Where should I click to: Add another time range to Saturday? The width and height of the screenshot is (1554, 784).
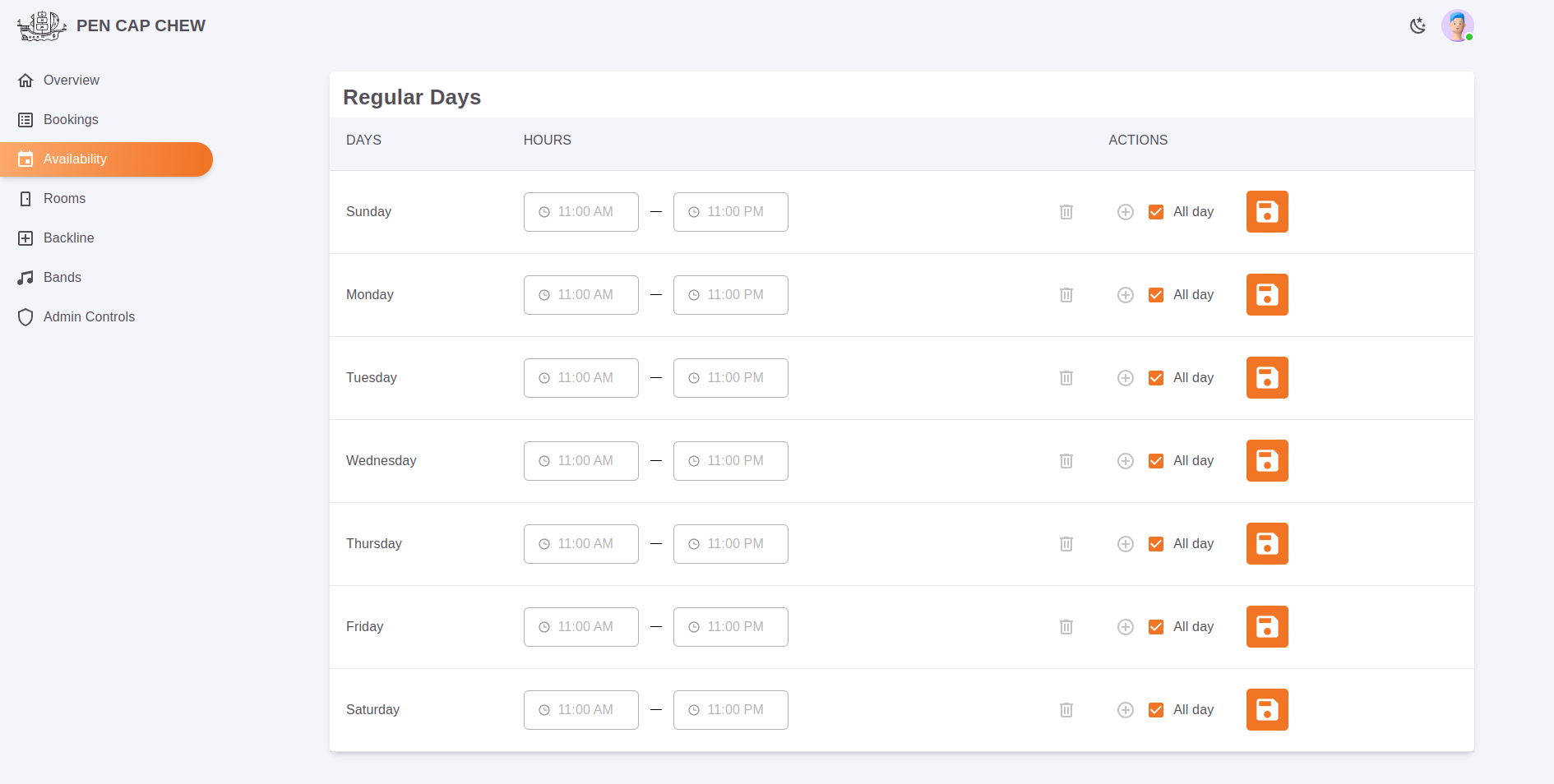(x=1126, y=710)
